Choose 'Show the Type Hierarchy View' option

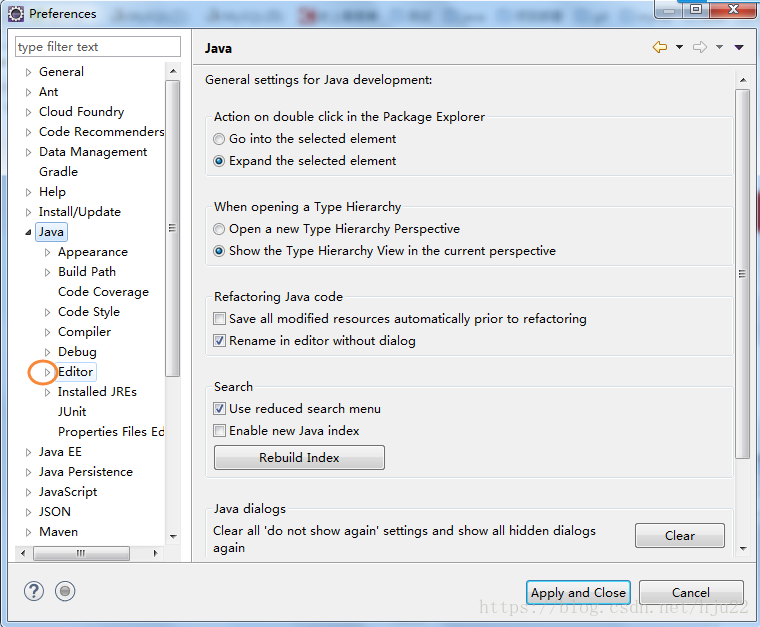(219, 251)
